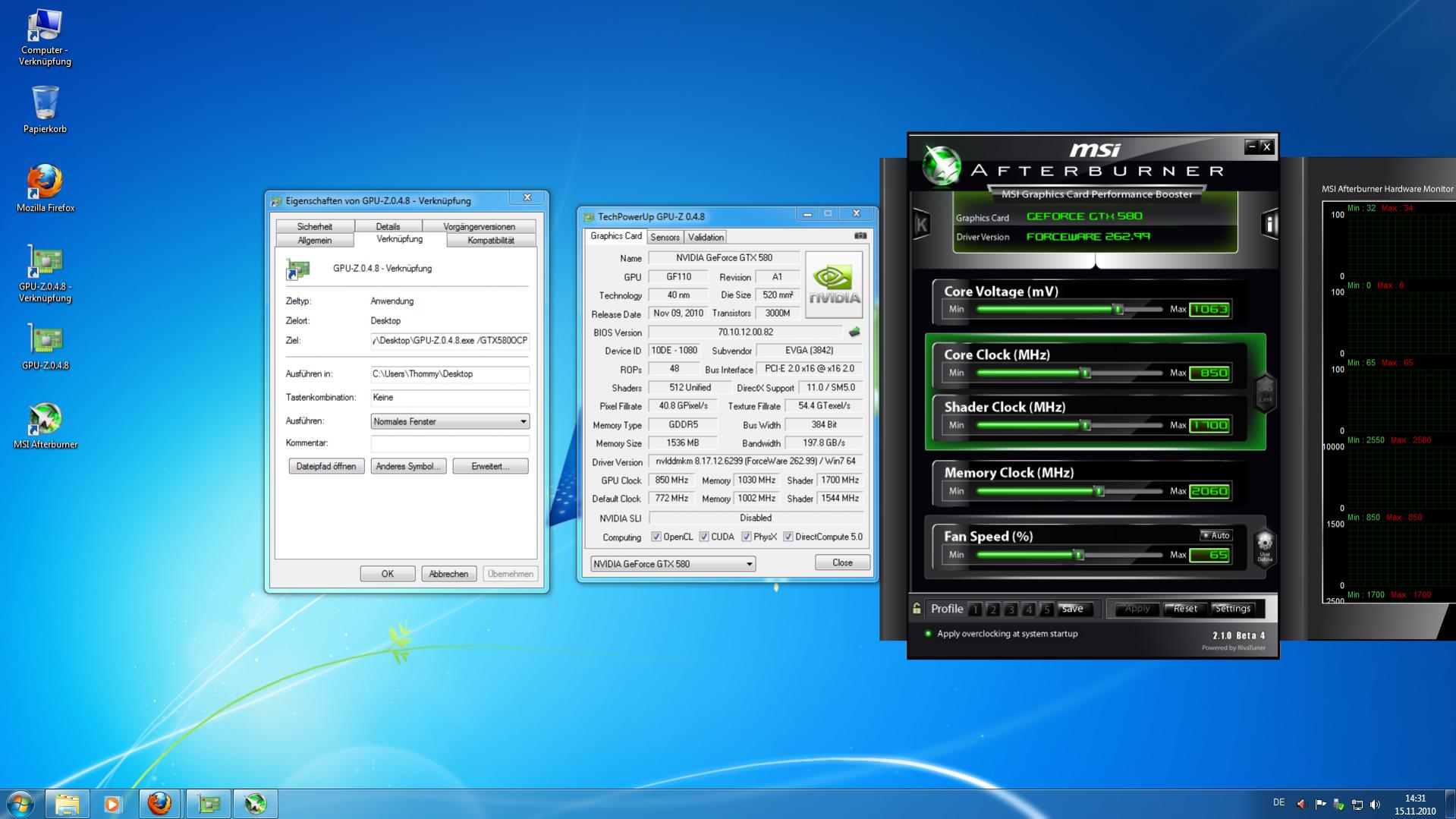Switch to the Validation tab in GPU-Z
The image size is (1456, 819).
[x=706, y=238]
